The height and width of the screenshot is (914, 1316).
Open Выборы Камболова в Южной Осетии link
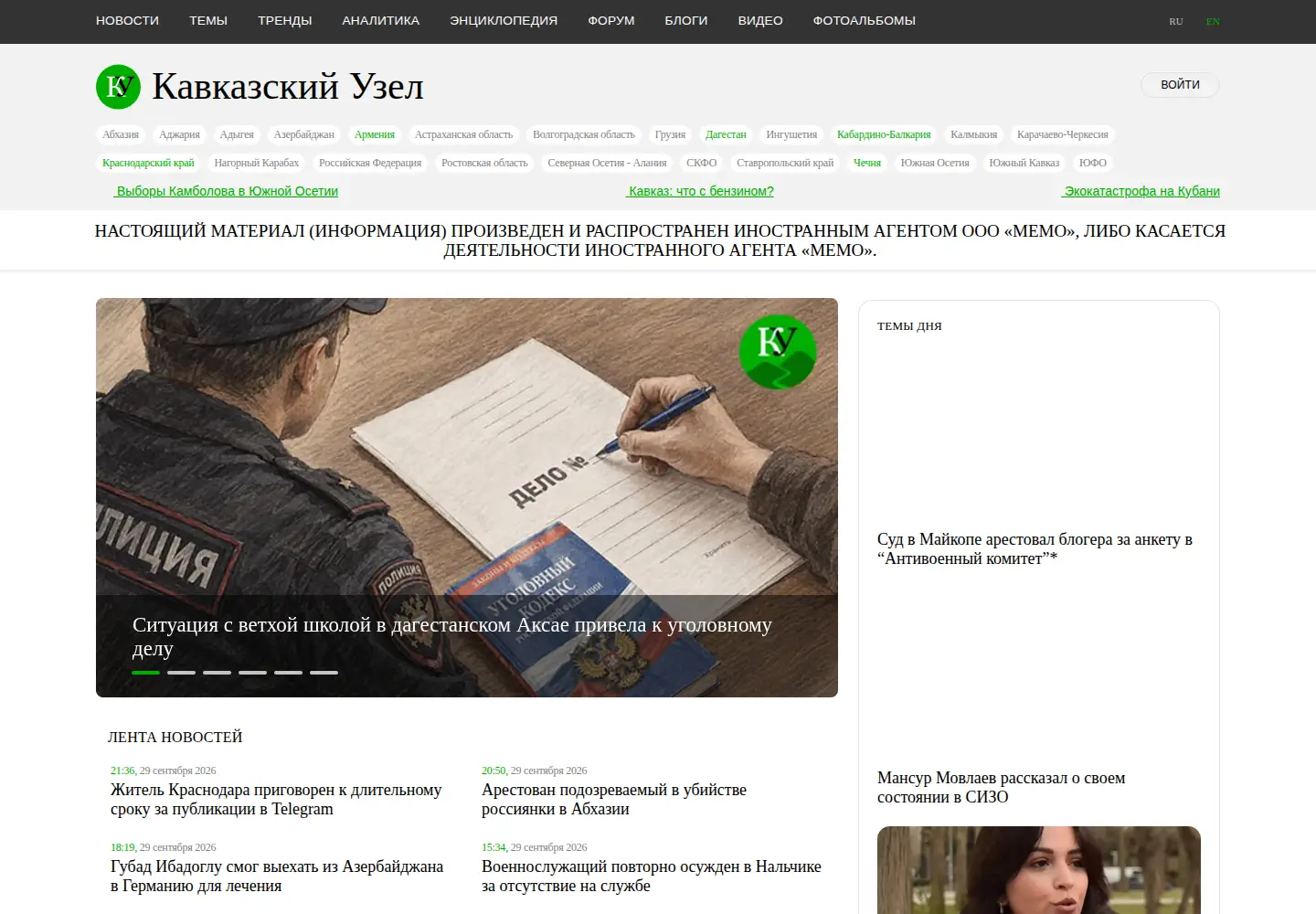point(227,191)
